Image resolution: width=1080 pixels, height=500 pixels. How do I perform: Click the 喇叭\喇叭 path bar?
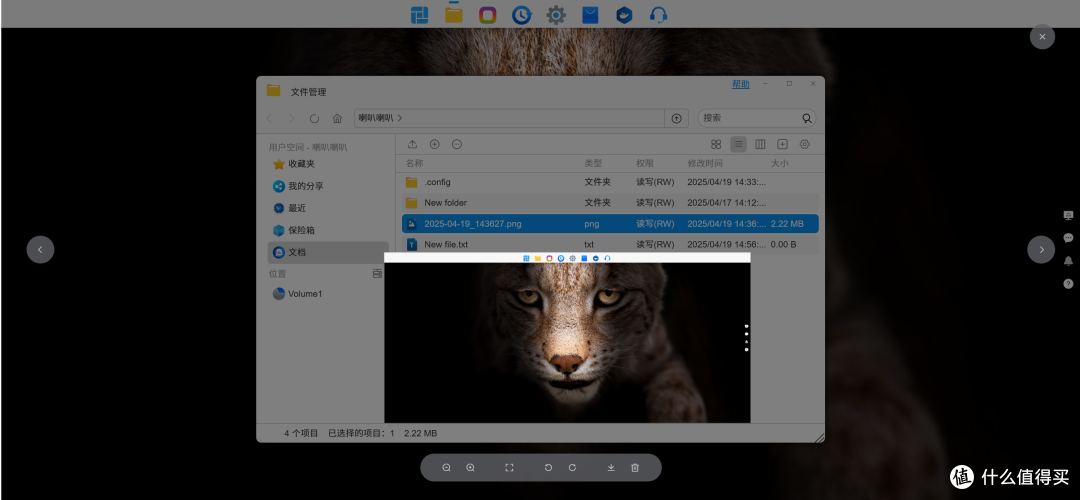(509, 118)
